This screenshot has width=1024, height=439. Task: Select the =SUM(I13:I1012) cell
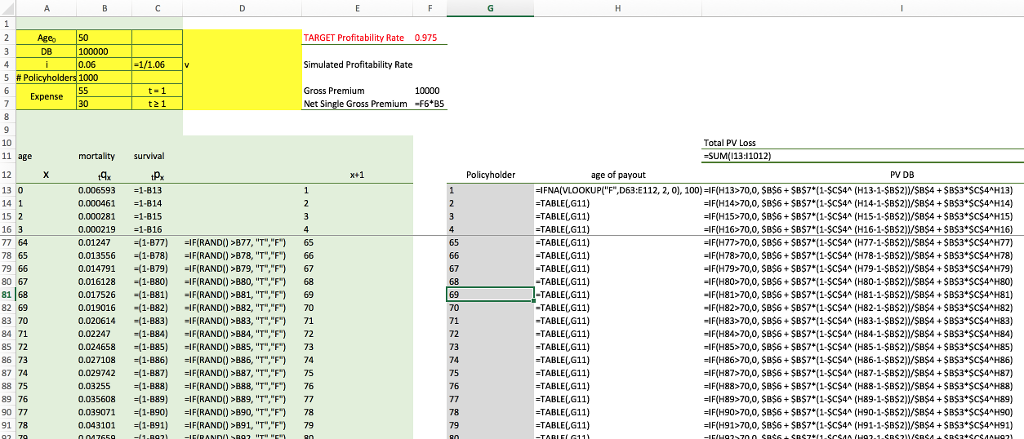pyautogui.click(x=863, y=156)
